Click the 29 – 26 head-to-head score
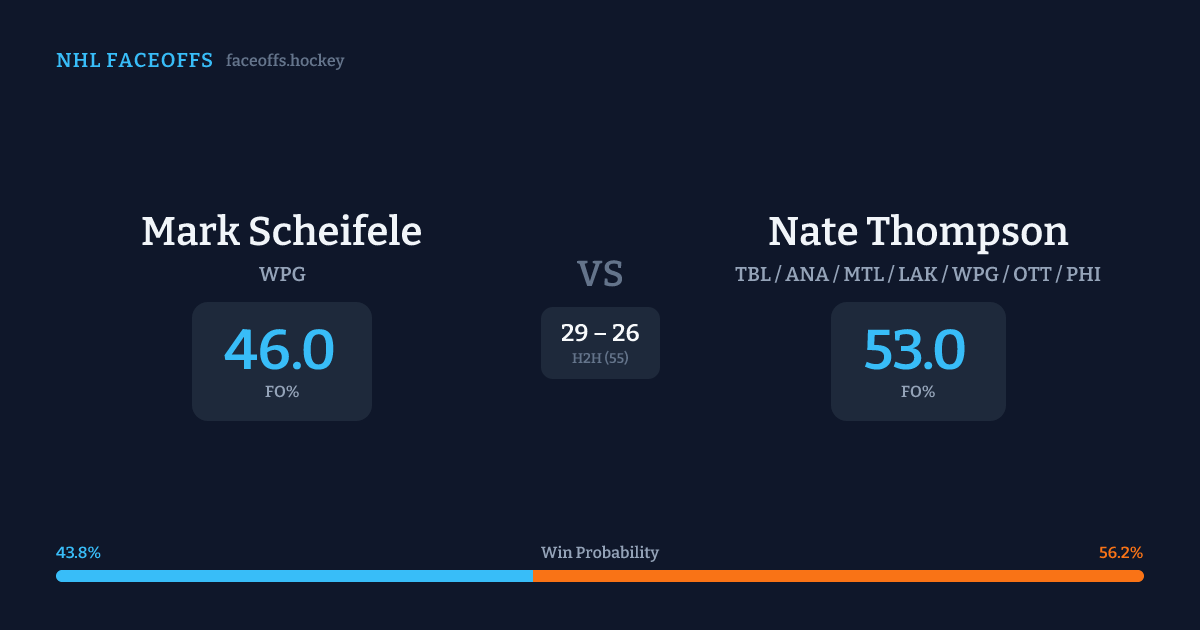 coord(600,333)
